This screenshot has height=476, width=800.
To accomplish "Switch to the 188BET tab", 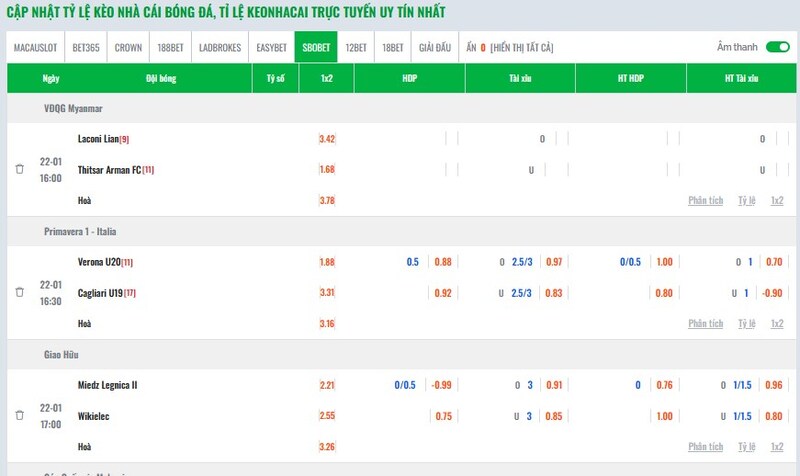I will (170, 47).
